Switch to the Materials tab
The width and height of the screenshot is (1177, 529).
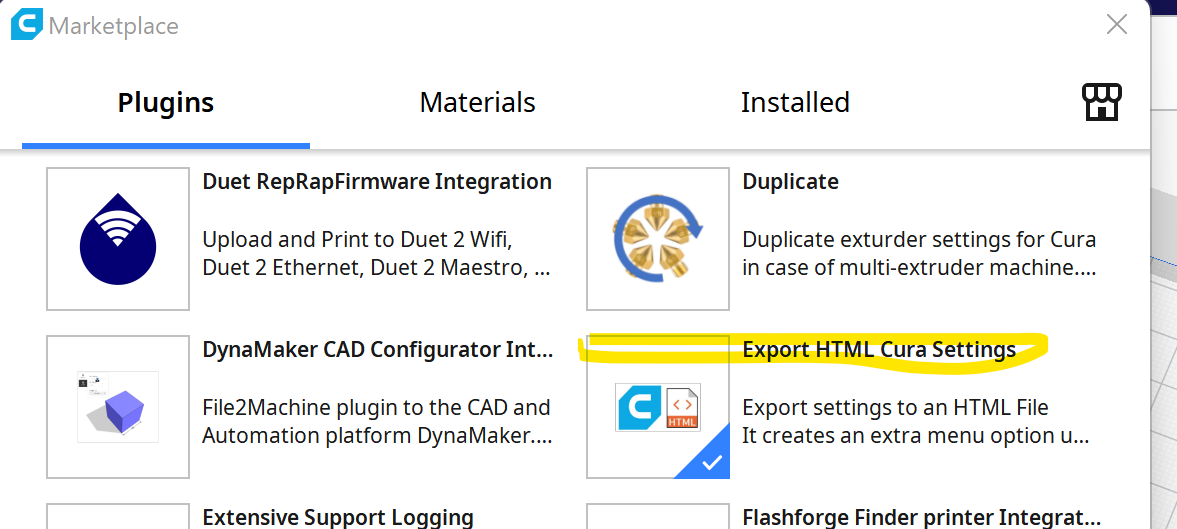477,102
